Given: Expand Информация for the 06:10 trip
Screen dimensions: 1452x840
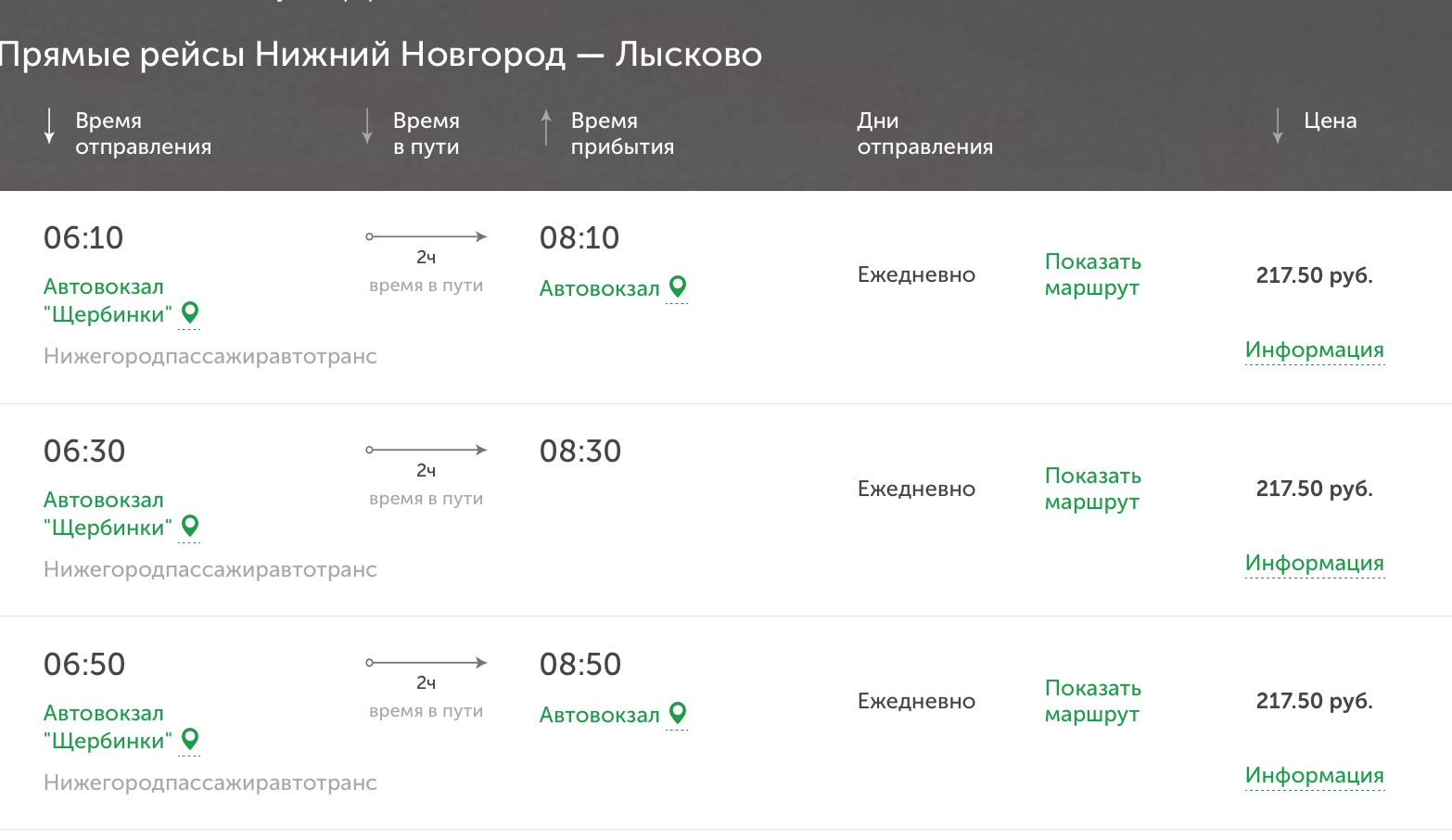Looking at the screenshot, I should tap(1314, 350).
